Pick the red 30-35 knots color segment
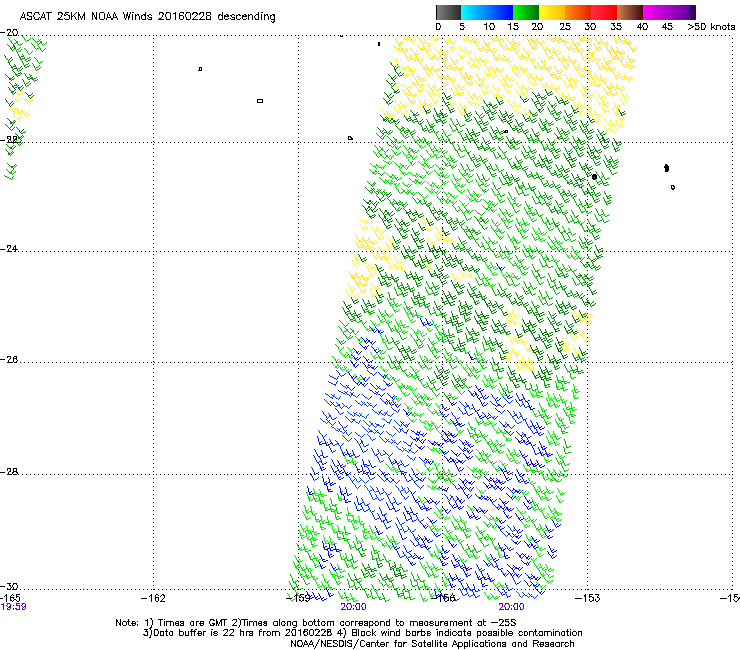This screenshot has height=650, width=740. [x=604, y=12]
